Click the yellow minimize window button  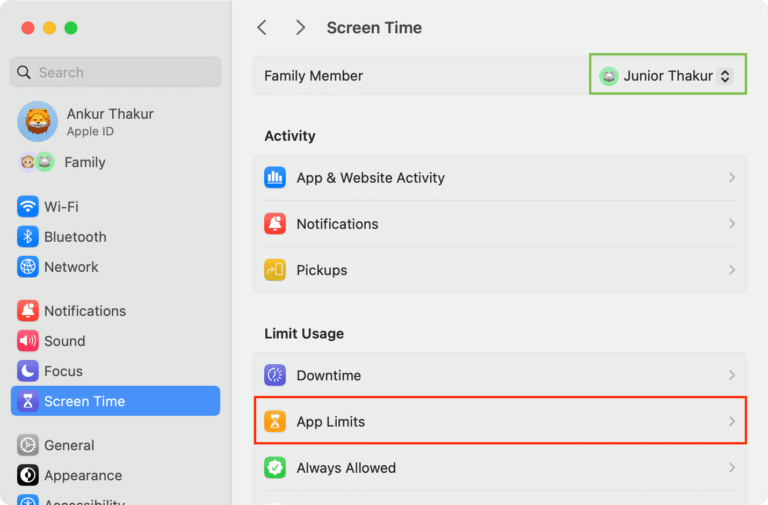49,28
